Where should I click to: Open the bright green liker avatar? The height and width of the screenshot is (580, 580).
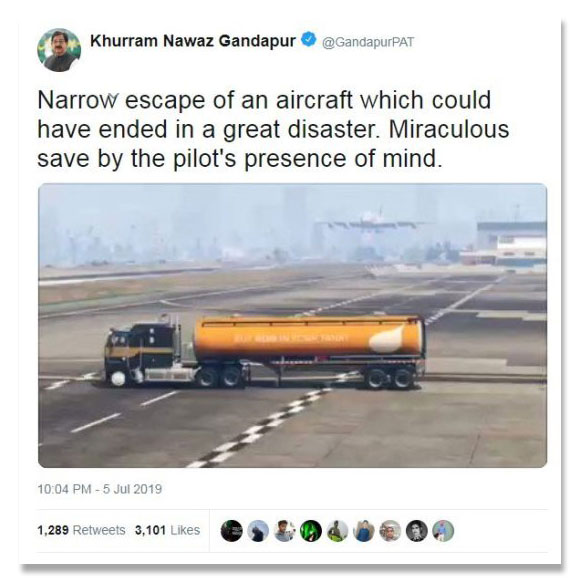click(311, 531)
